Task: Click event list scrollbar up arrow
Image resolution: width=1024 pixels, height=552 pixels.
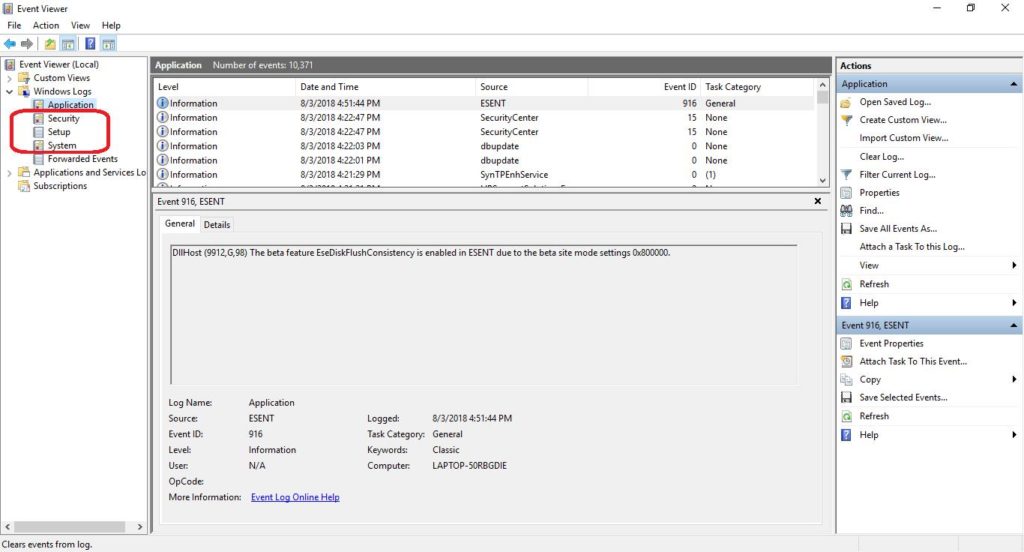Action: 823,85
